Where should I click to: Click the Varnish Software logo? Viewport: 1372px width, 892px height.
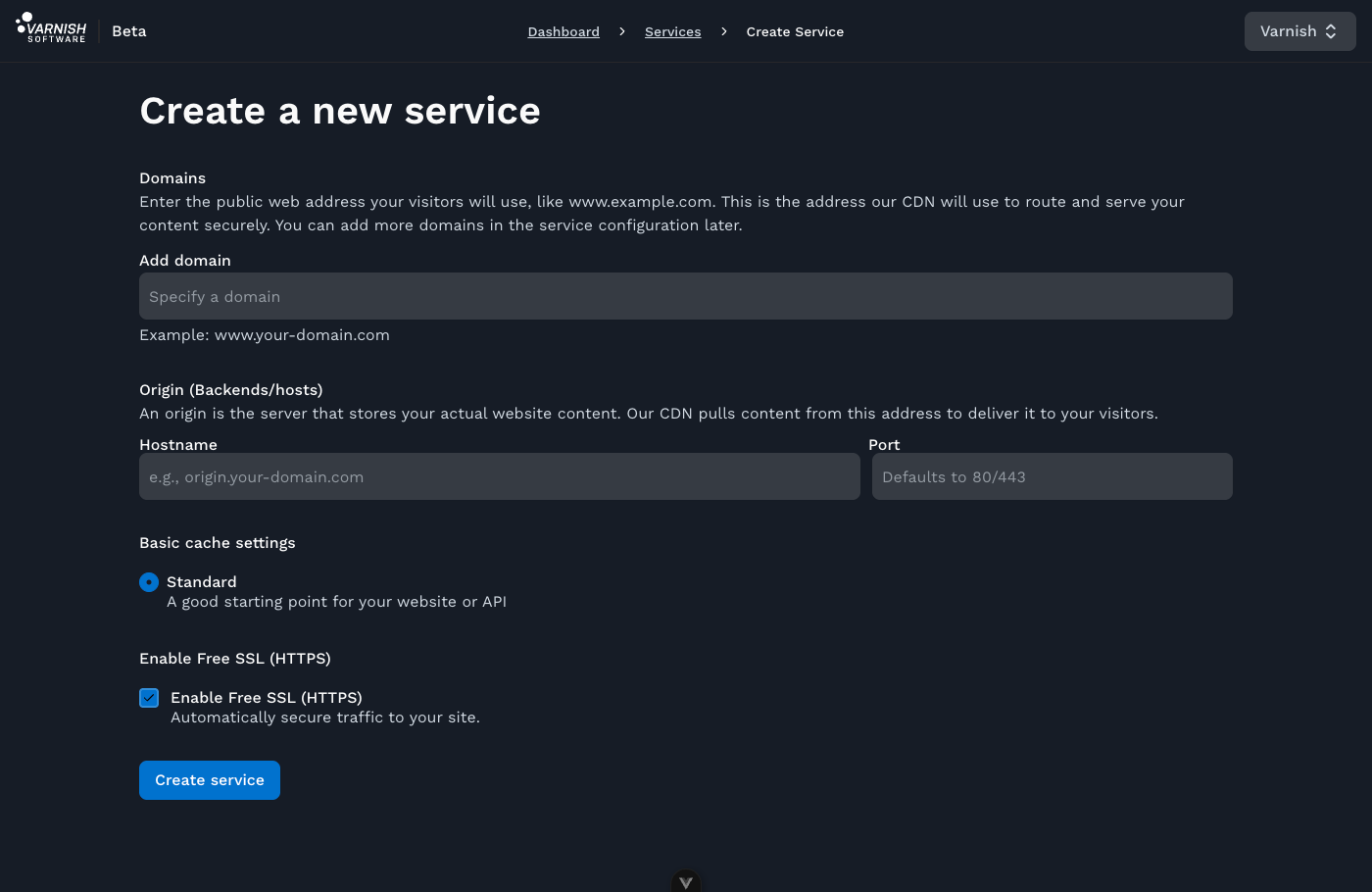coord(51,29)
